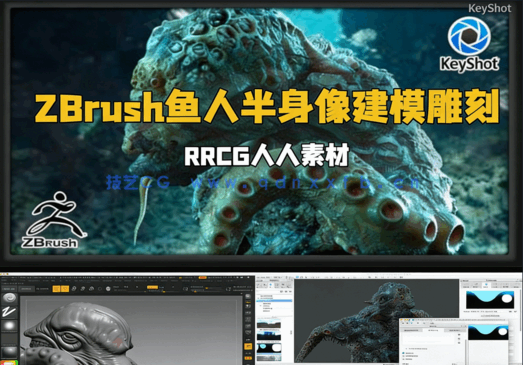Click the BPR render icon in ZBrush right shelf

(x=248, y=296)
